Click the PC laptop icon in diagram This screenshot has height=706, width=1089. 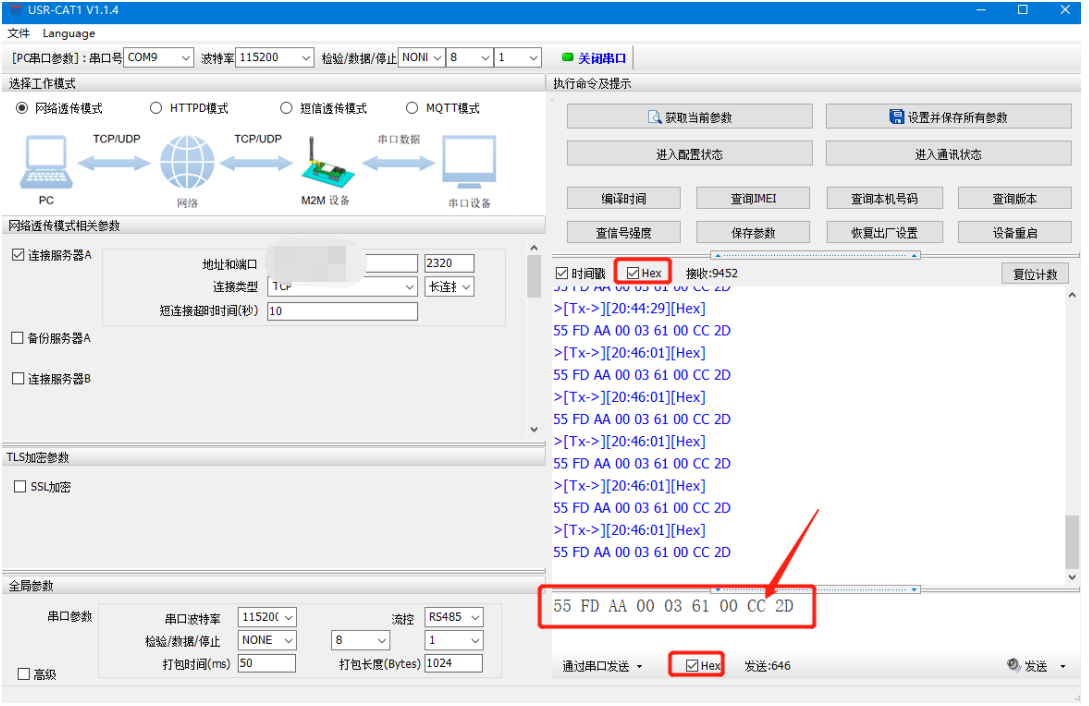click(x=45, y=162)
